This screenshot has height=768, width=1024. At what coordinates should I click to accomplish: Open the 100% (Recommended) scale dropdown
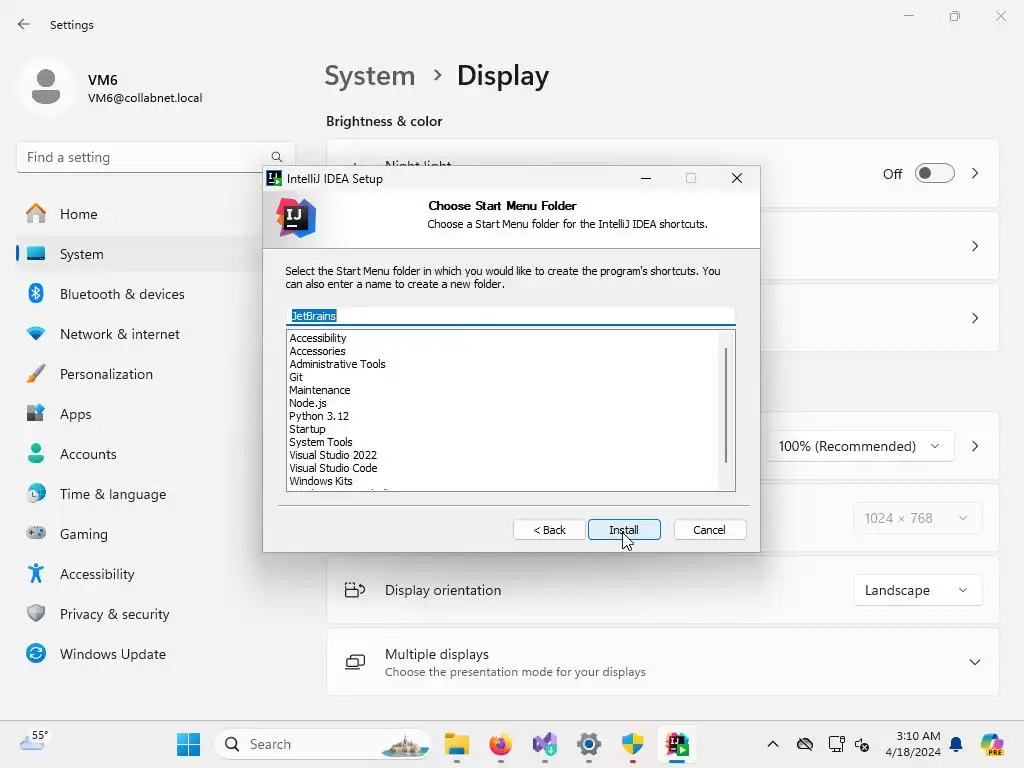point(860,446)
